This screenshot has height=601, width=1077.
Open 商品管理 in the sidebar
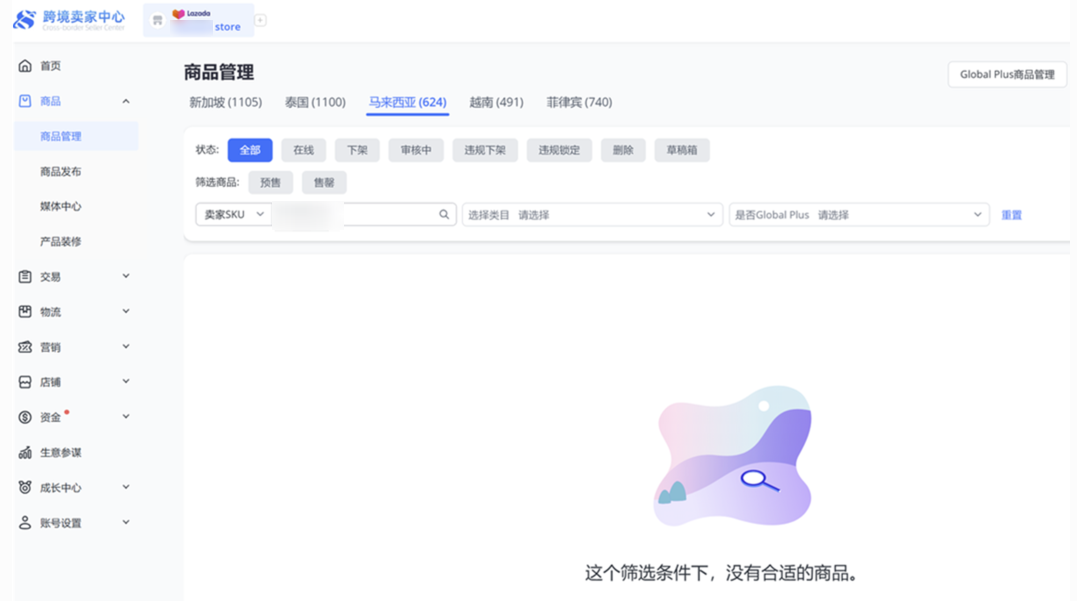[76, 136]
